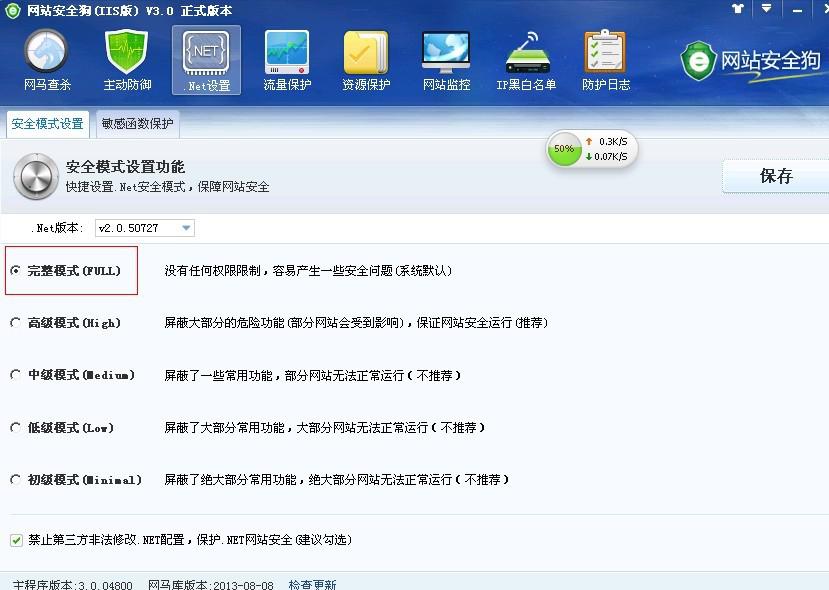Click the 网马库版本:2013-08-08 status text
Image resolution: width=829 pixels, height=590 pixels.
click(x=211, y=585)
